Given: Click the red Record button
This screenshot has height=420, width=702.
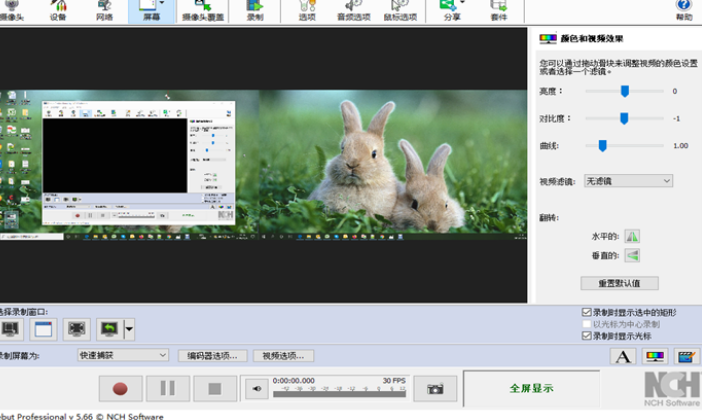Looking at the screenshot, I should (x=120, y=389).
